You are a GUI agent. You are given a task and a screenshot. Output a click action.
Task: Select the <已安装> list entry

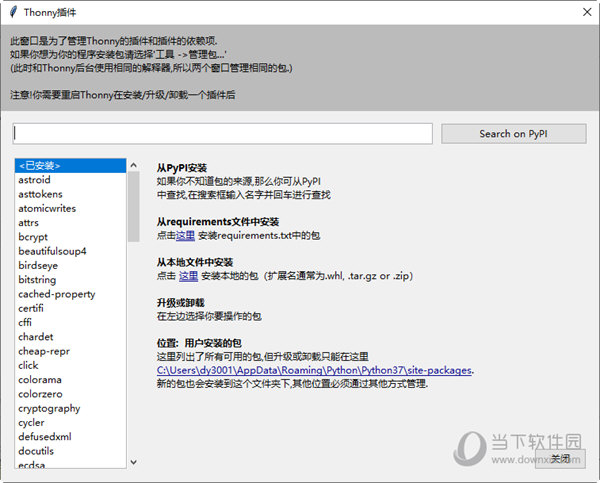70,166
